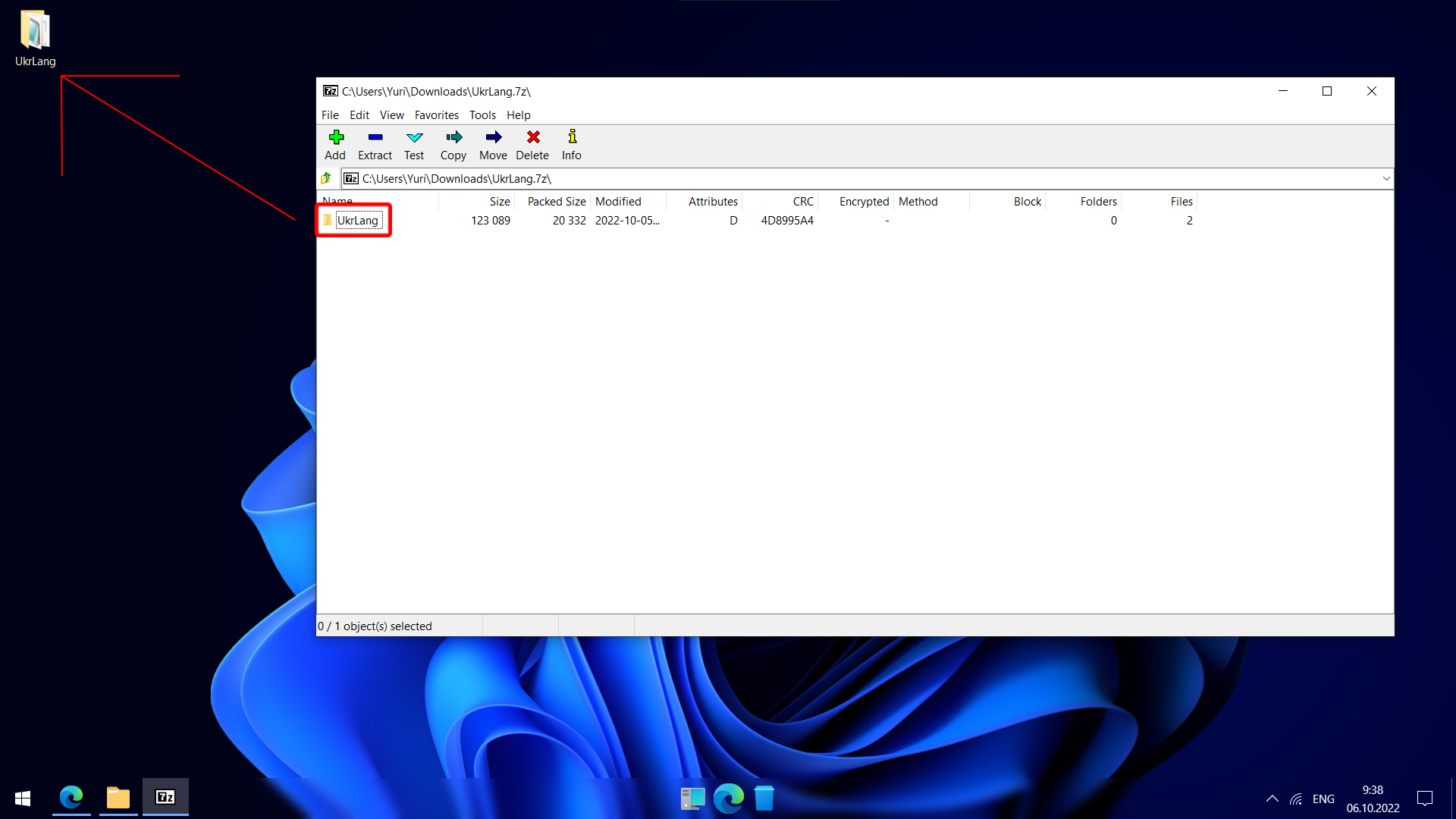The height and width of the screenshot is (819, 1456).
Task: Go up one folder level icon
Action: [327, 178]
